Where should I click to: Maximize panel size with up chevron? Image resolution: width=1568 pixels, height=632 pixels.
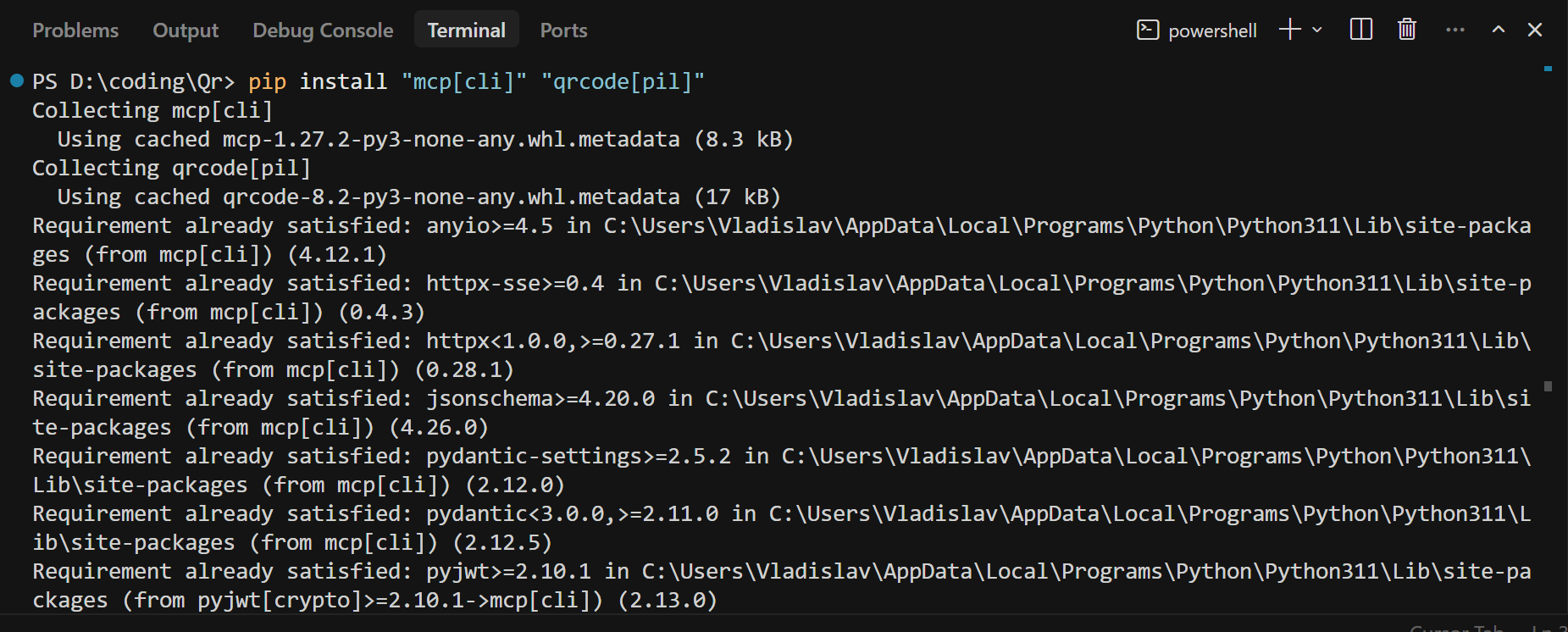[x=1499, y=30]
